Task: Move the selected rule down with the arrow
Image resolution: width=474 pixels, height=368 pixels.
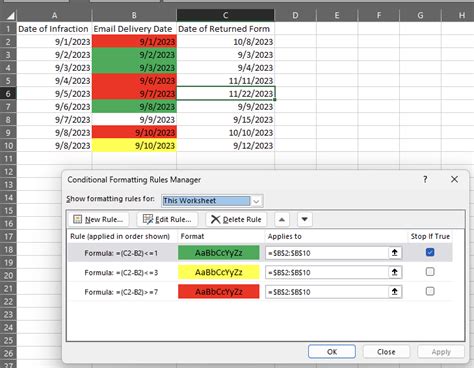Action: point(304,219)
